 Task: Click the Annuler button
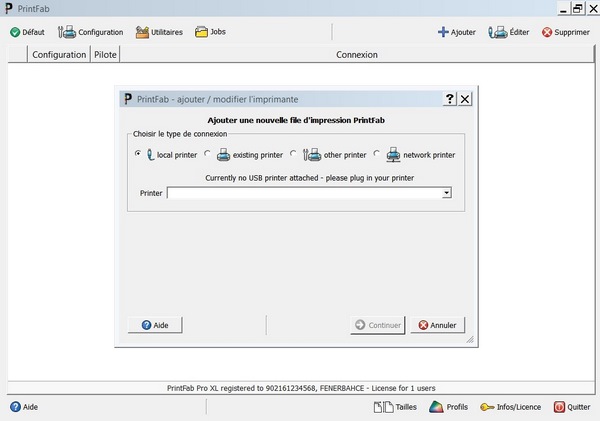(438, 325)
